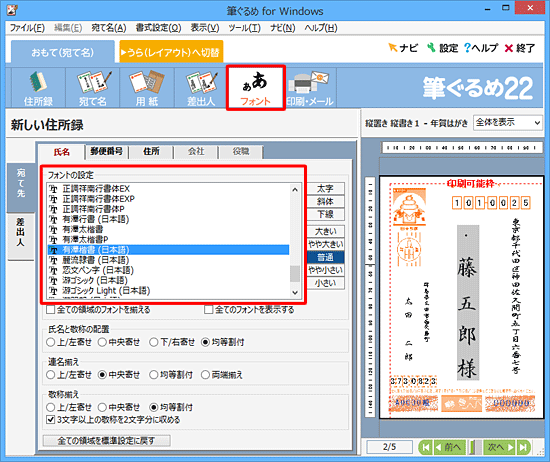Select the 宛て名 addressee toolbar icon

coord(93,88)
